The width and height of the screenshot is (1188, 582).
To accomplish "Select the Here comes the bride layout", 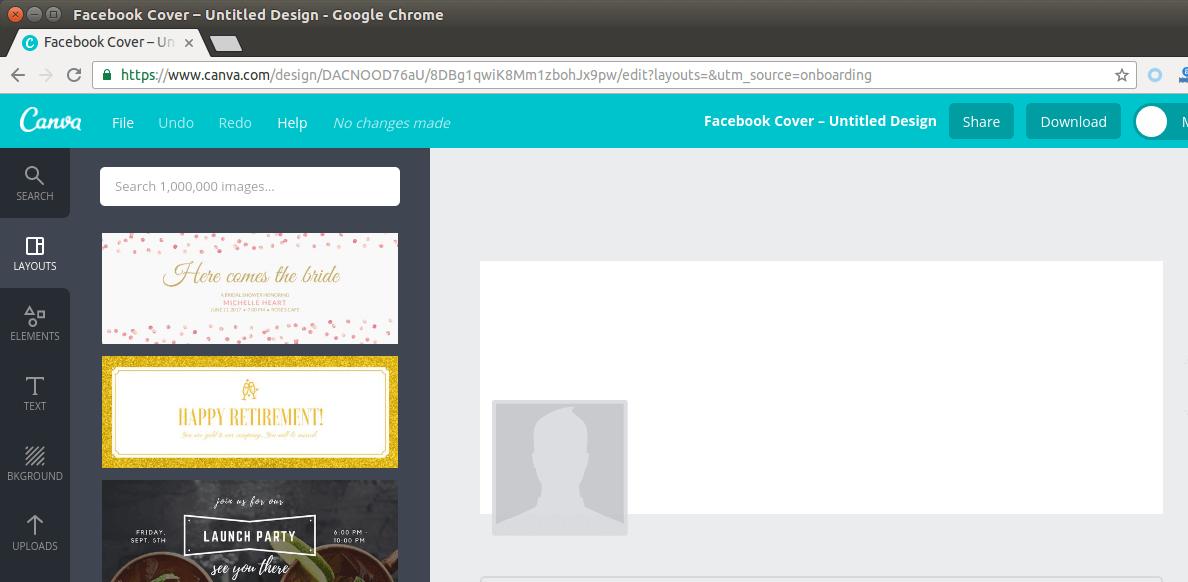I will (x=250, y=288).
